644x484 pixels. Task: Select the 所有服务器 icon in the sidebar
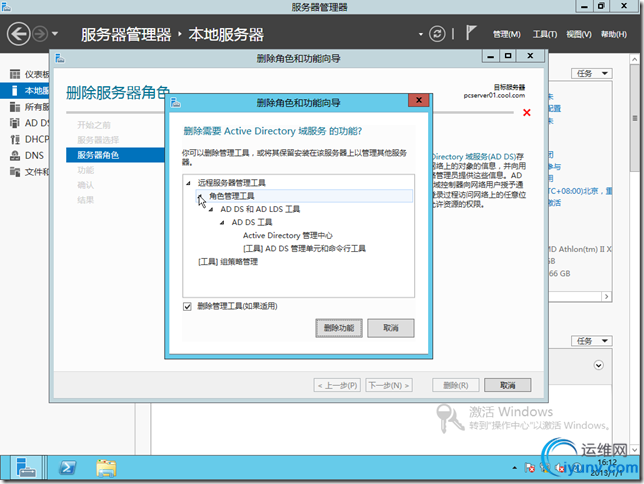click(x=15, y=107)
